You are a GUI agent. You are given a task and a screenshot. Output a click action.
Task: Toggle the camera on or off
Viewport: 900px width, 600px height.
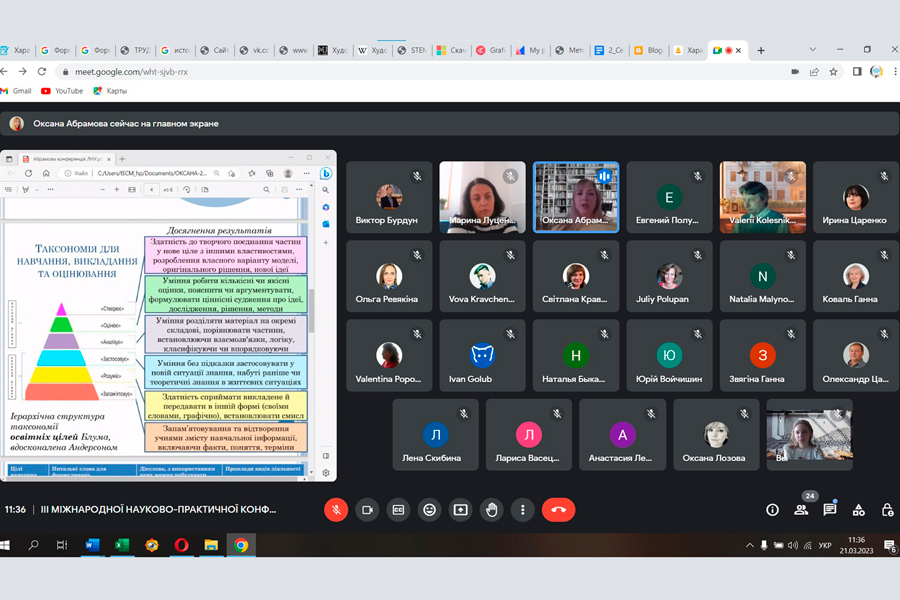[x=367, y=510]
